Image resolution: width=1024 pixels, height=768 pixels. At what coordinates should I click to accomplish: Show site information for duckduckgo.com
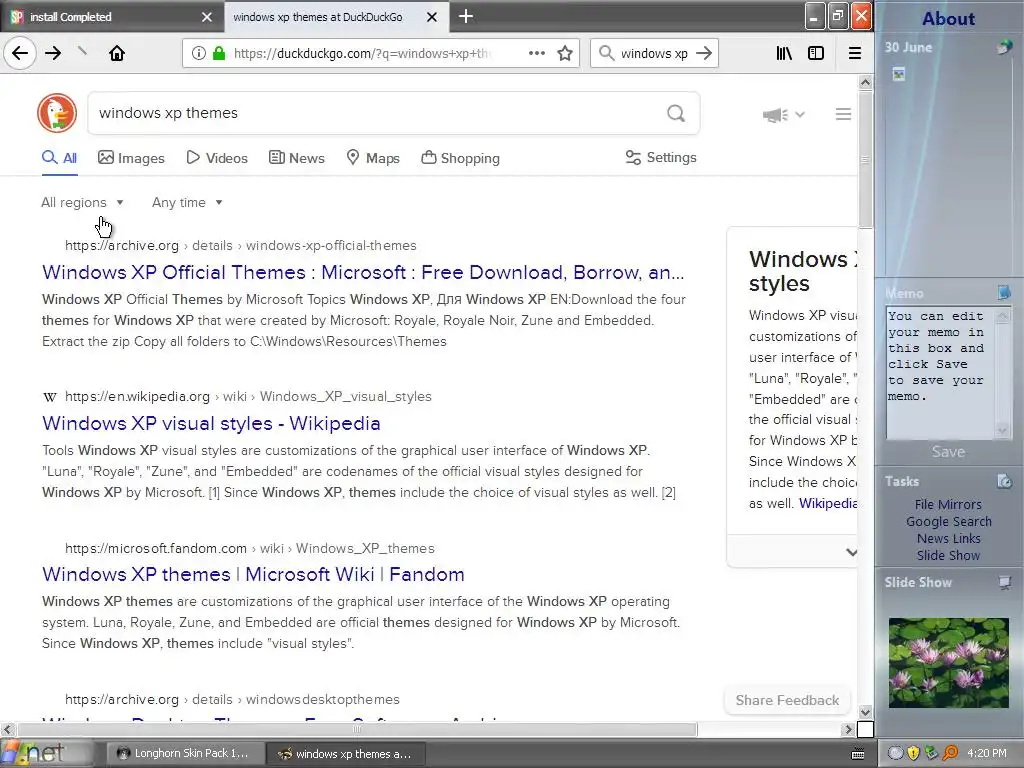tap(199, 54)
